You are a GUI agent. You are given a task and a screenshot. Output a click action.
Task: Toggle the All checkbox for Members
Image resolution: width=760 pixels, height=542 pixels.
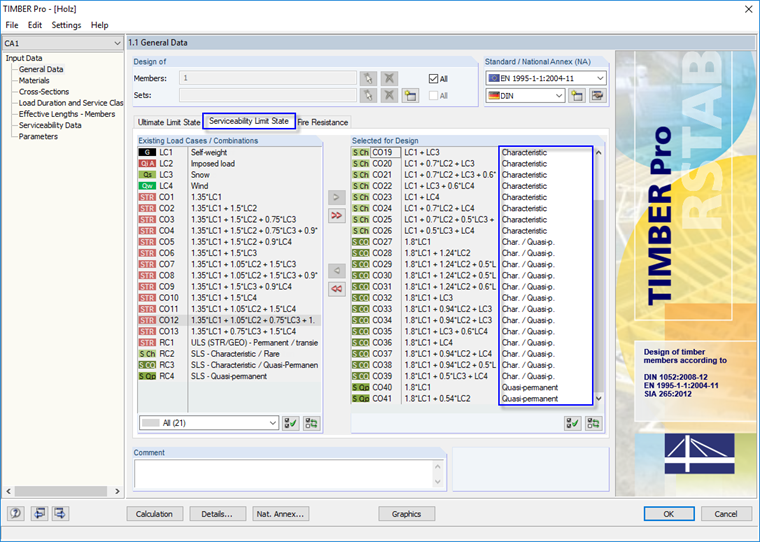pyautogui.click(x=433, y=79)
